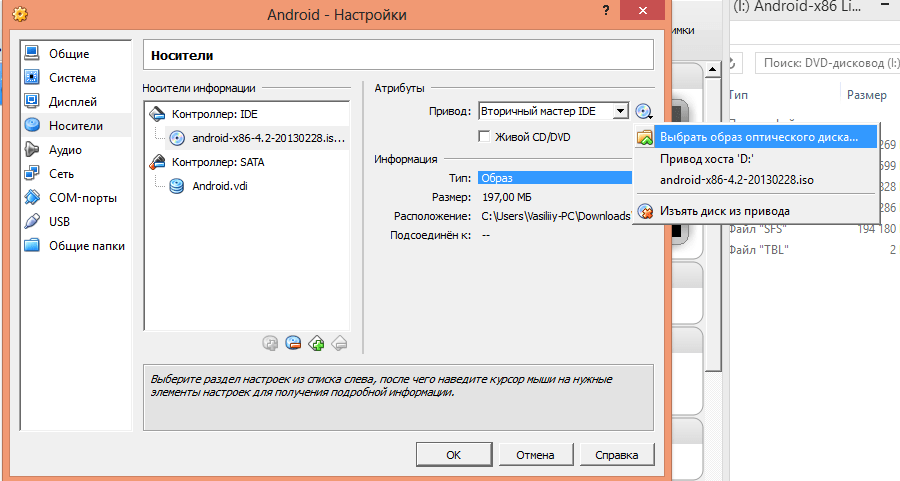Click the Справка help button
The image size is (900, 481).
click(x=616, y=455)
